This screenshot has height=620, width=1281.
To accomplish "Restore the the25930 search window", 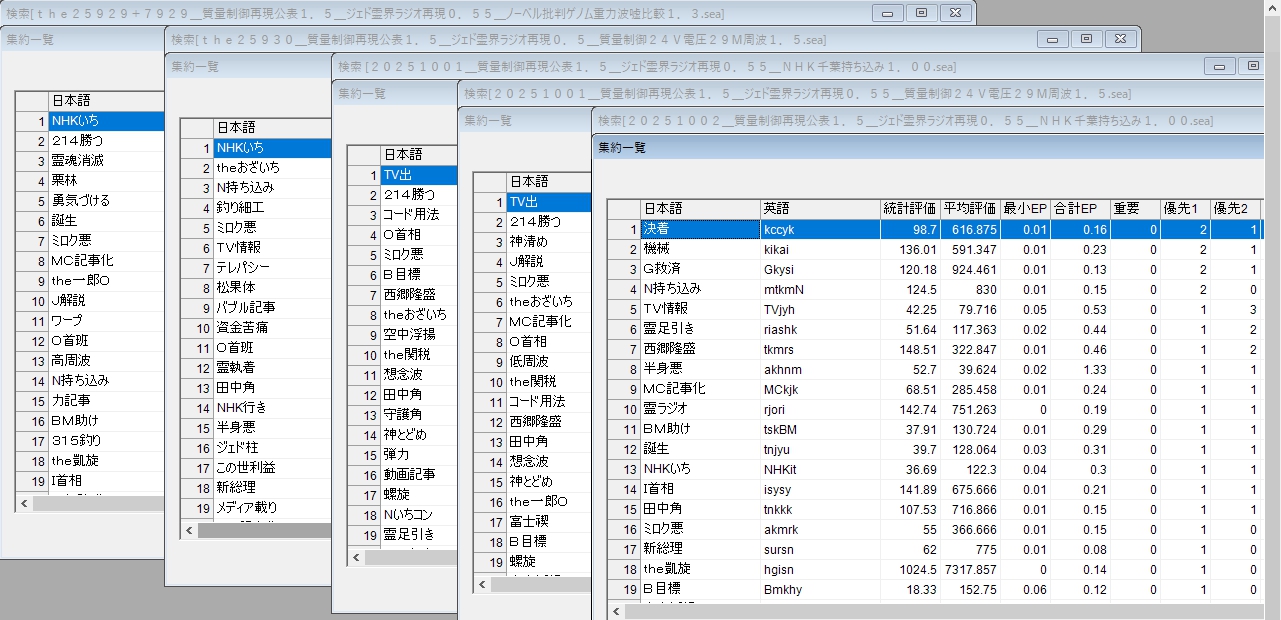I will coord(1086,39).
